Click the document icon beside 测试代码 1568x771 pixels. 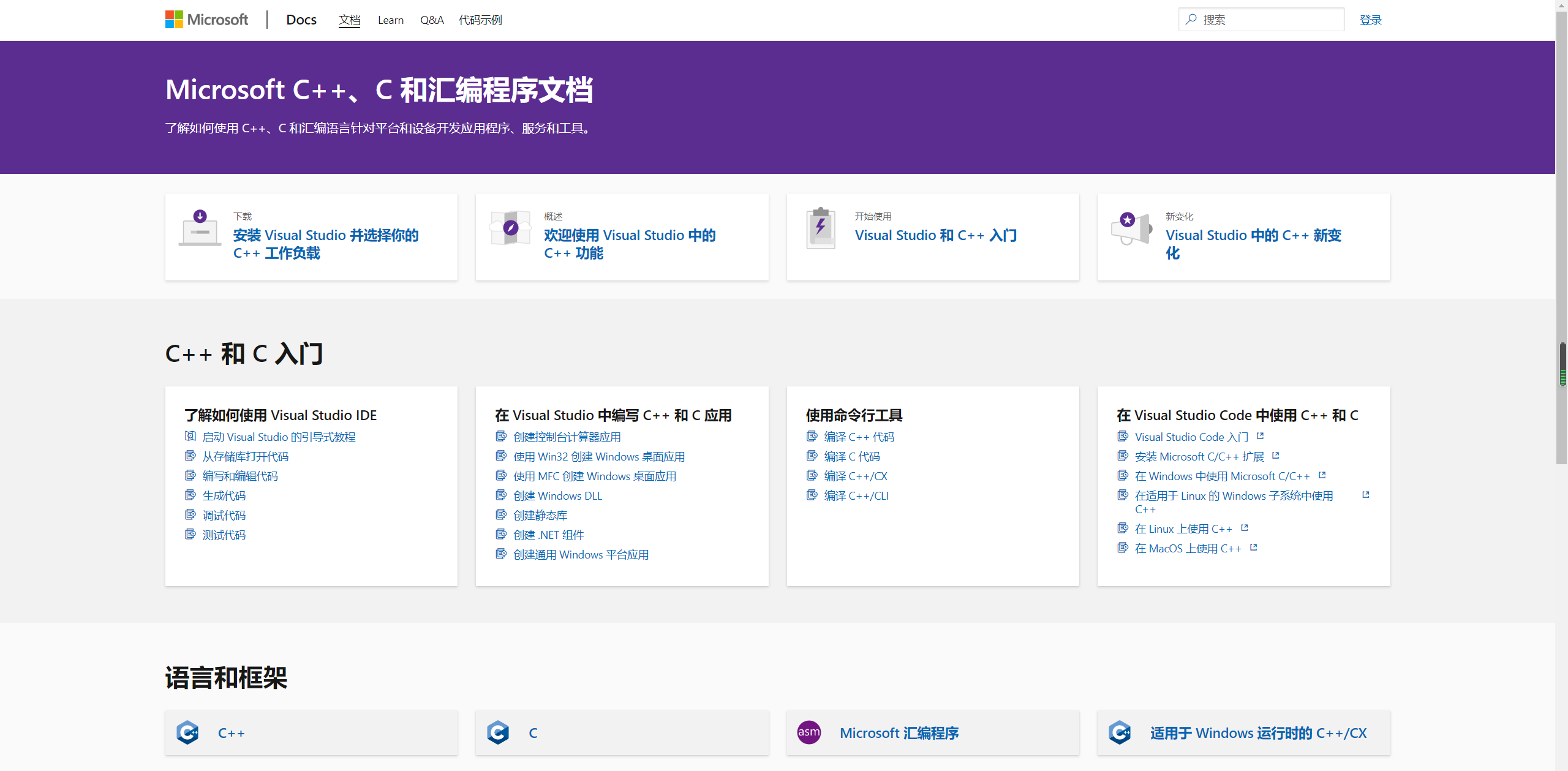click(190, 534)
